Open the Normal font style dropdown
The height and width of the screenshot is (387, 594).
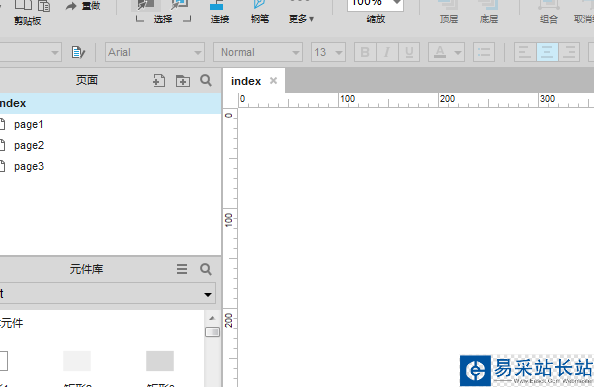[258, 52]
